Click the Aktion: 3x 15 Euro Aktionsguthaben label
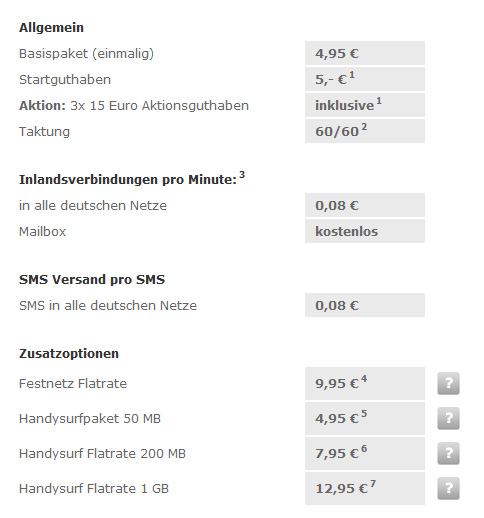This screenshot has width=484, height=518. click(134, 106)
